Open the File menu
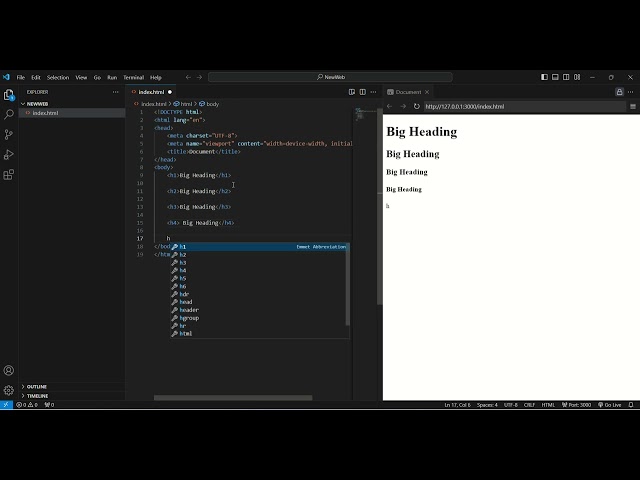The image size is (640, 480). pos(21,77)
